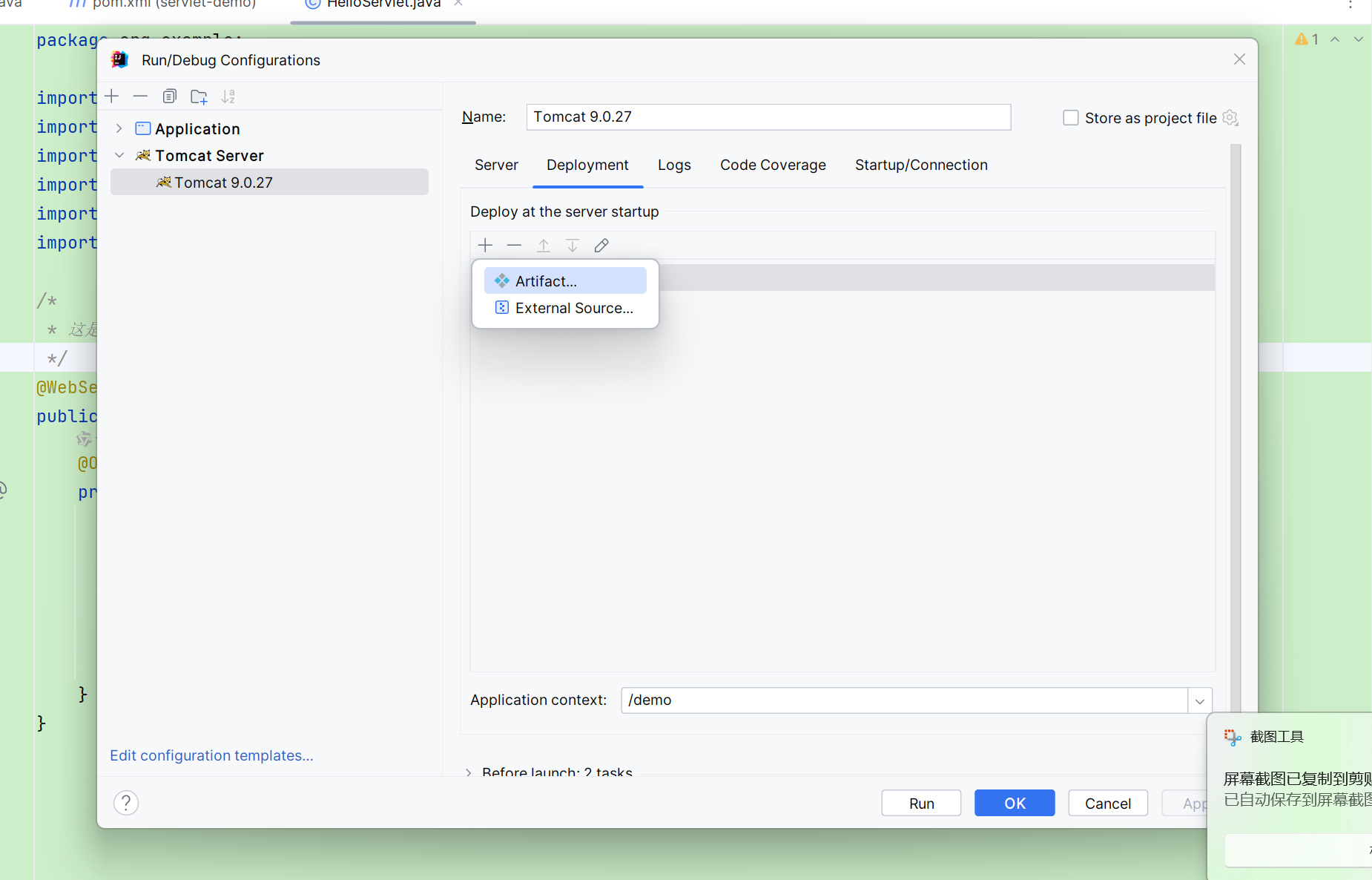Copy the selected configuration
1372x880 pixels.
click(x=170, y=96)
